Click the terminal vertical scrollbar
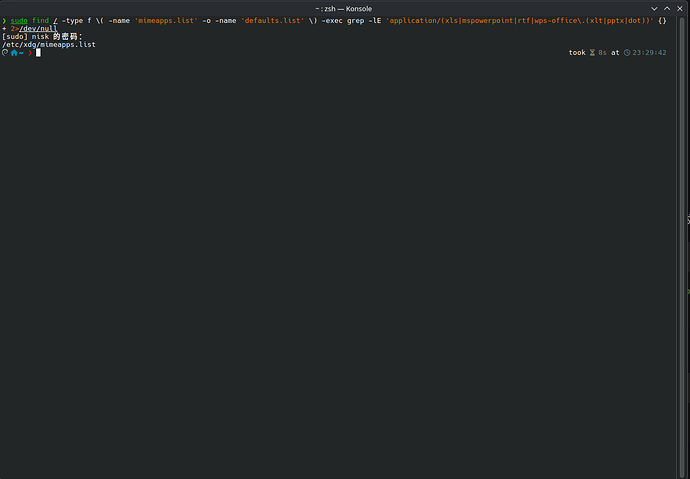The image size is (690, 479). click(682, 246)
